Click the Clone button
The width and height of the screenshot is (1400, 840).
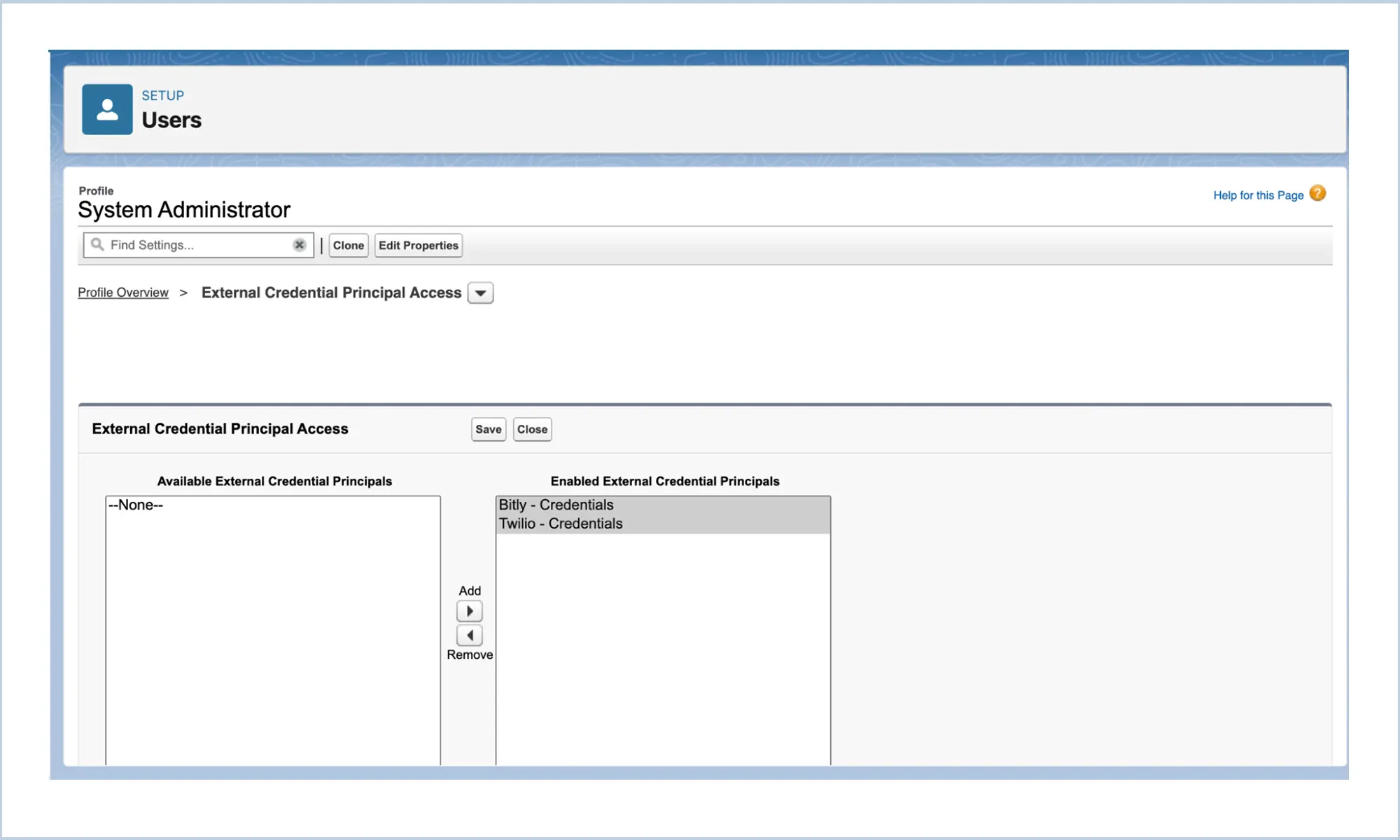349,246
